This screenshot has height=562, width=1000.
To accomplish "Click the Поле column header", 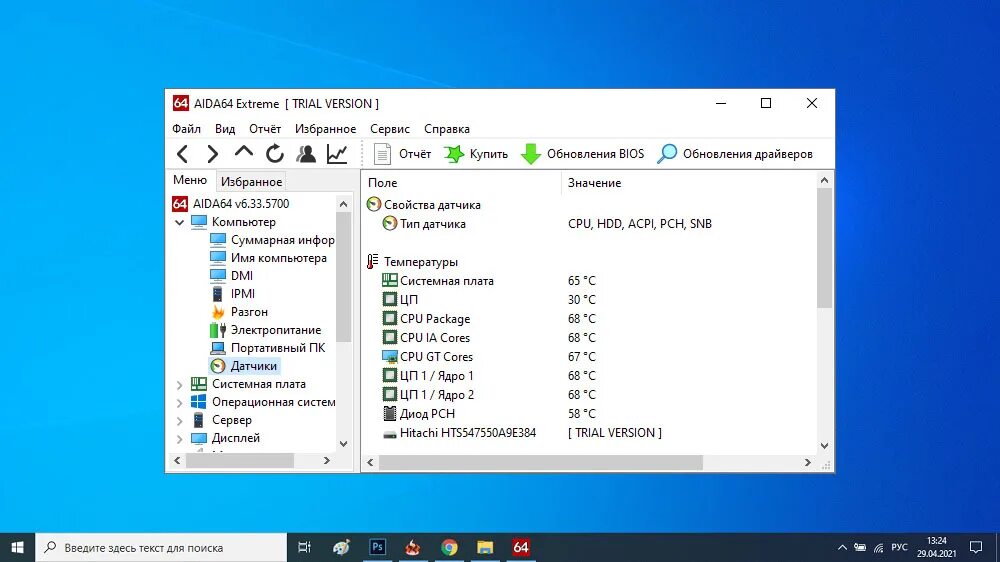I will point(462,182).
